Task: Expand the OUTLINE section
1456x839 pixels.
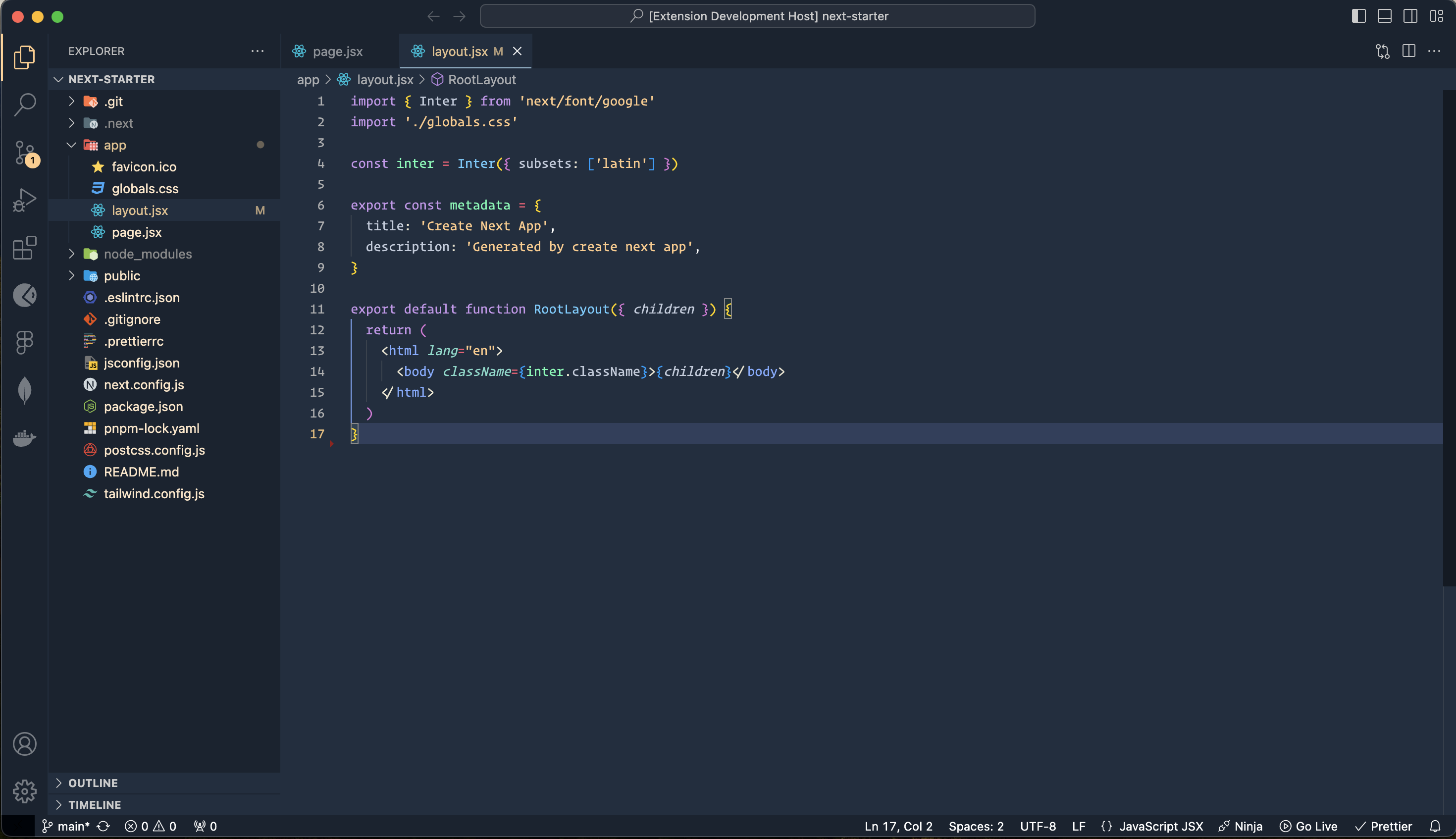Action: [x=93, y=783]
